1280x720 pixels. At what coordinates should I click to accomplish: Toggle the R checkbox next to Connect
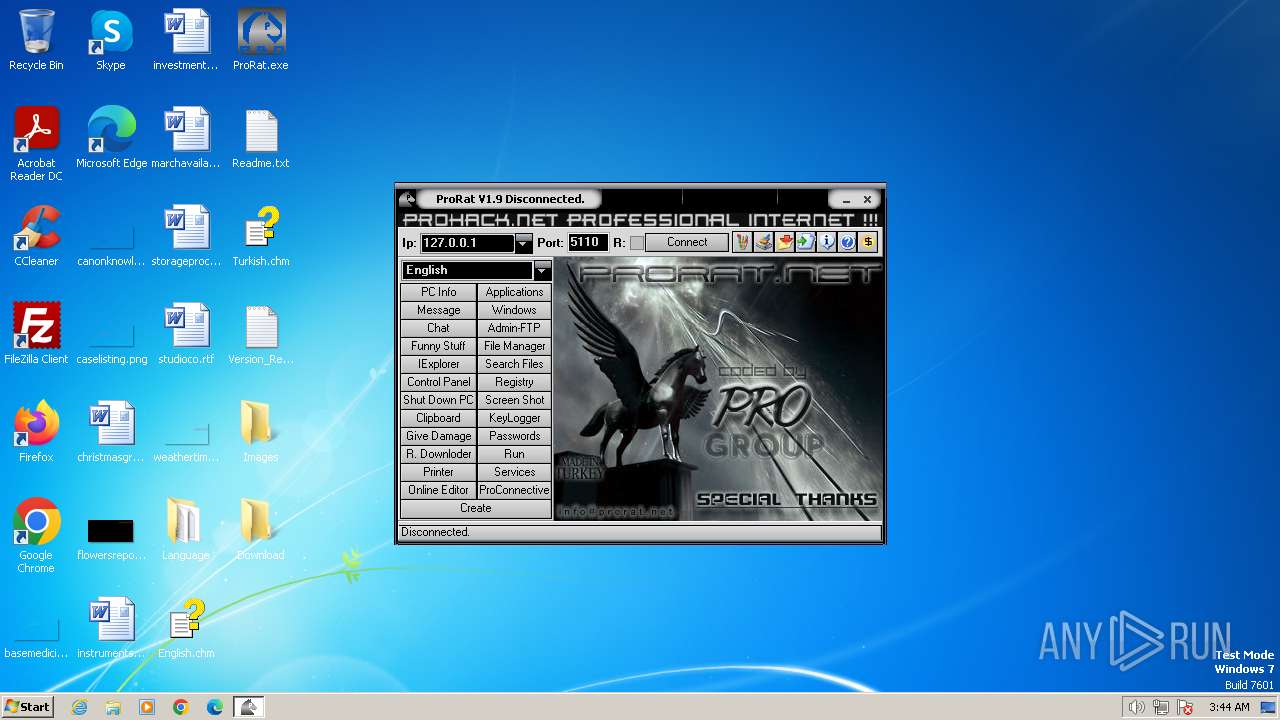(636, 243)
